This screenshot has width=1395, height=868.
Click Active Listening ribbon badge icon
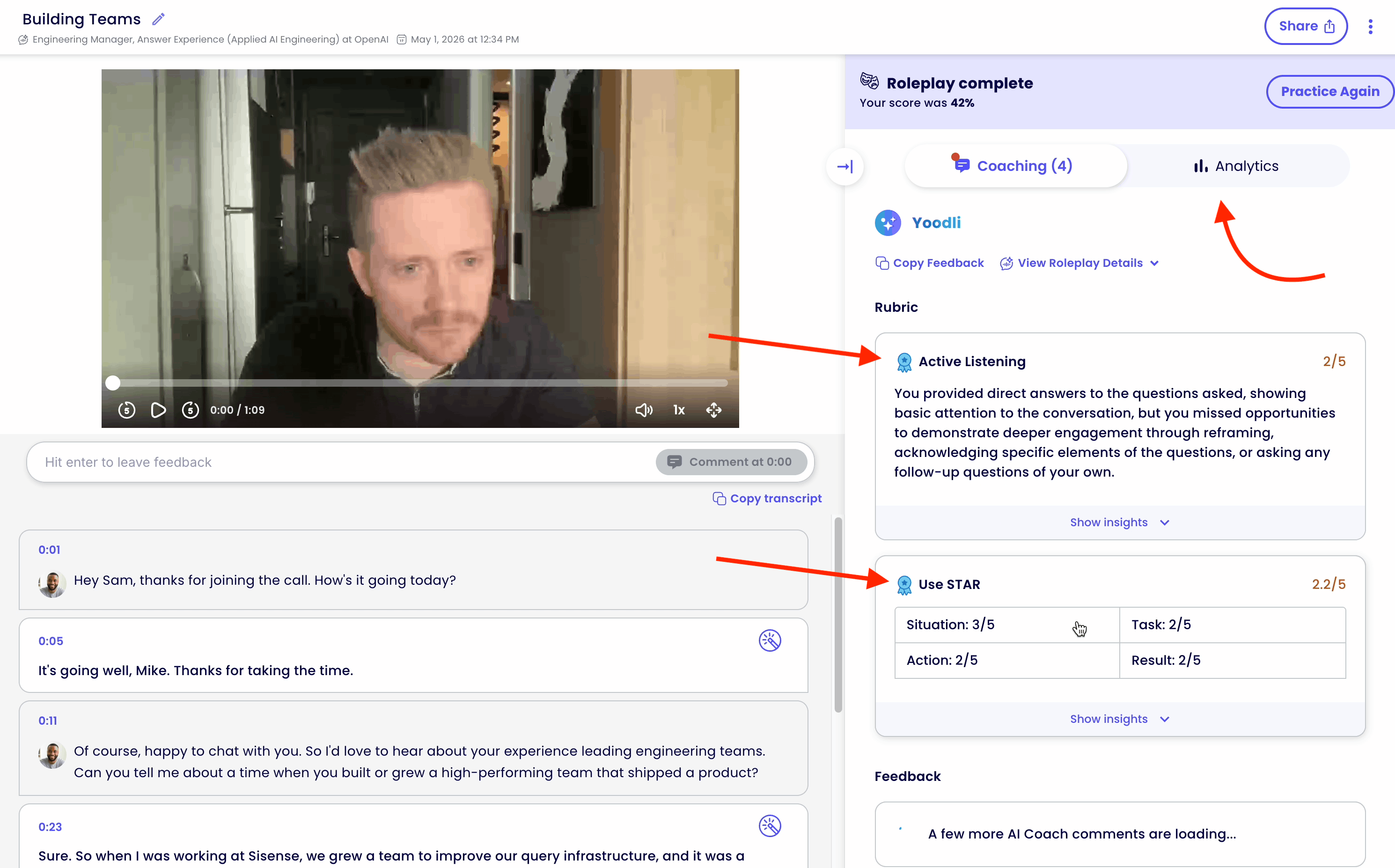point(904,362)
